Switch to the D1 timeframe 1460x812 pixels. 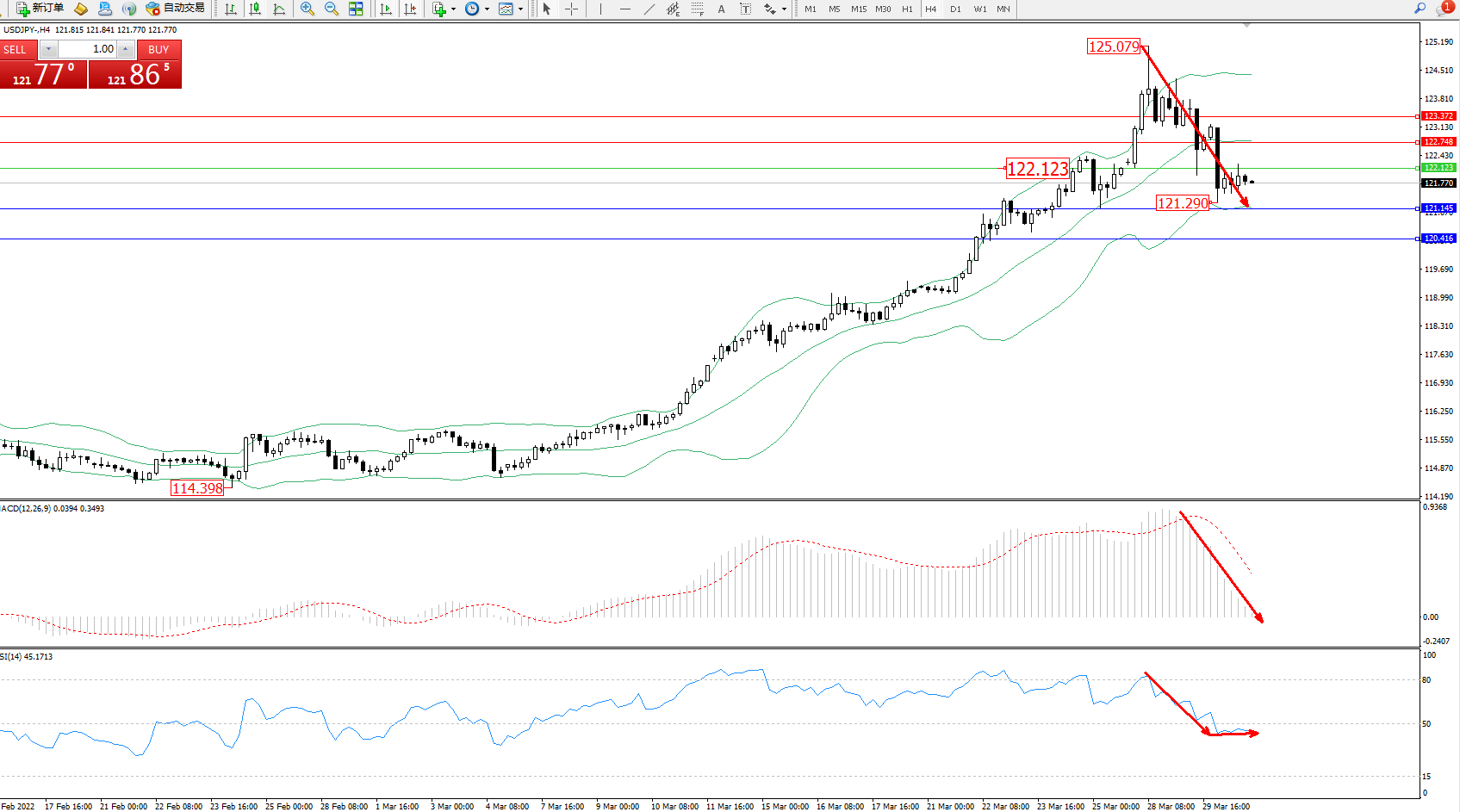point(955,9)
